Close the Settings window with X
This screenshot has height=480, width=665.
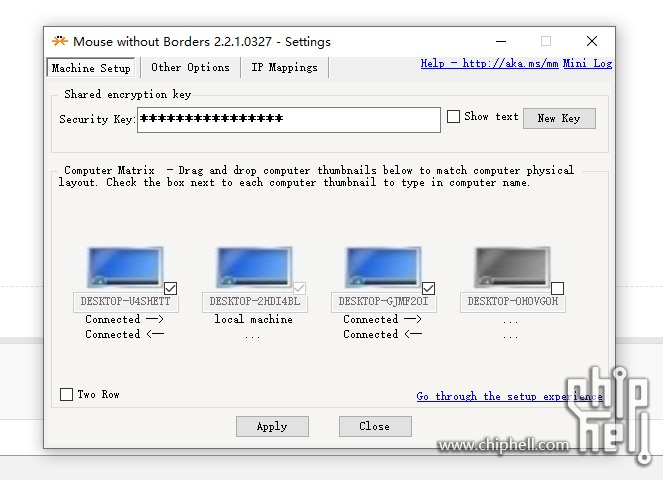(592, 41)
